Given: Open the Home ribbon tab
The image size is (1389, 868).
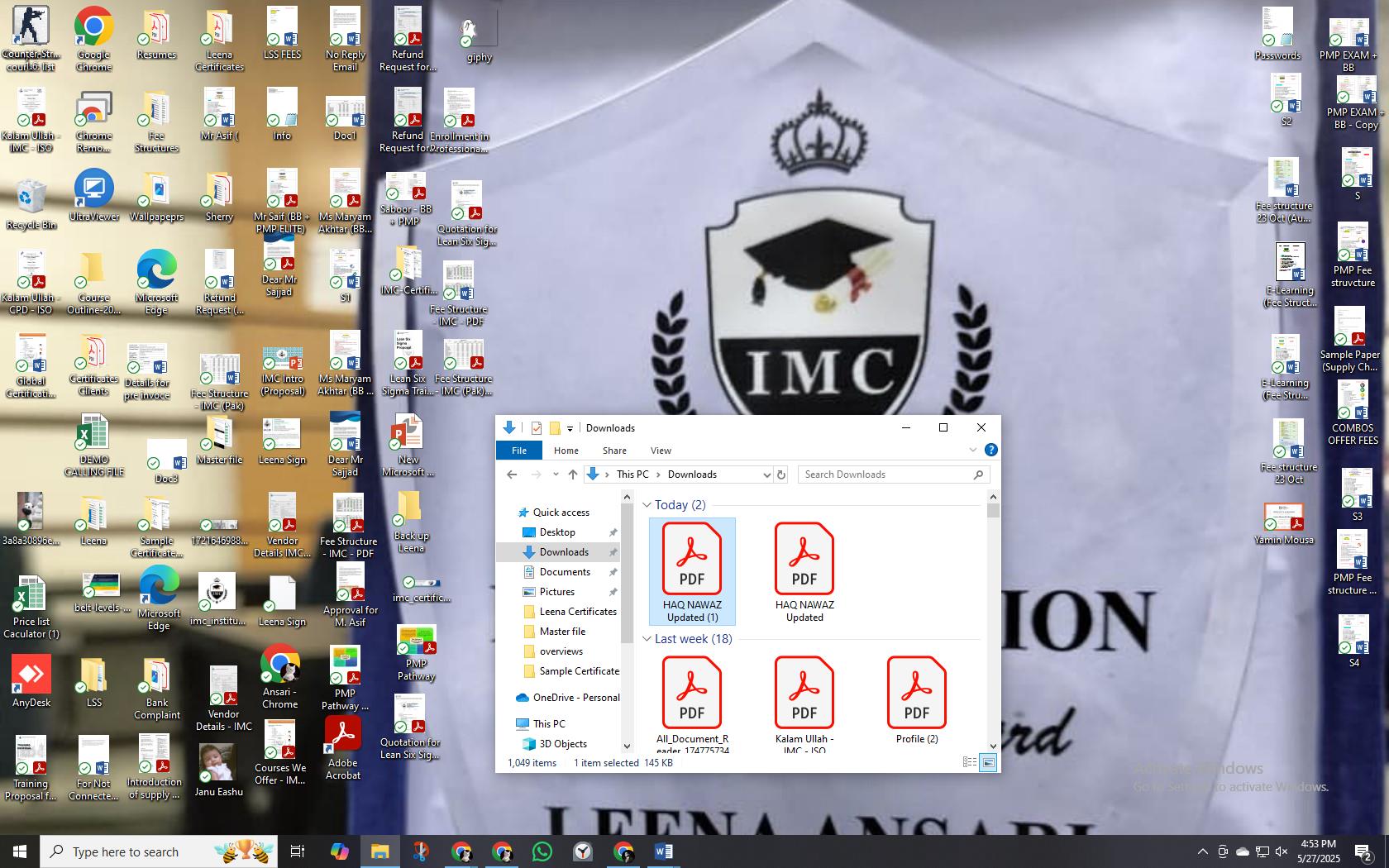Looking at the screenshot, I should click(x=566, y=451).
